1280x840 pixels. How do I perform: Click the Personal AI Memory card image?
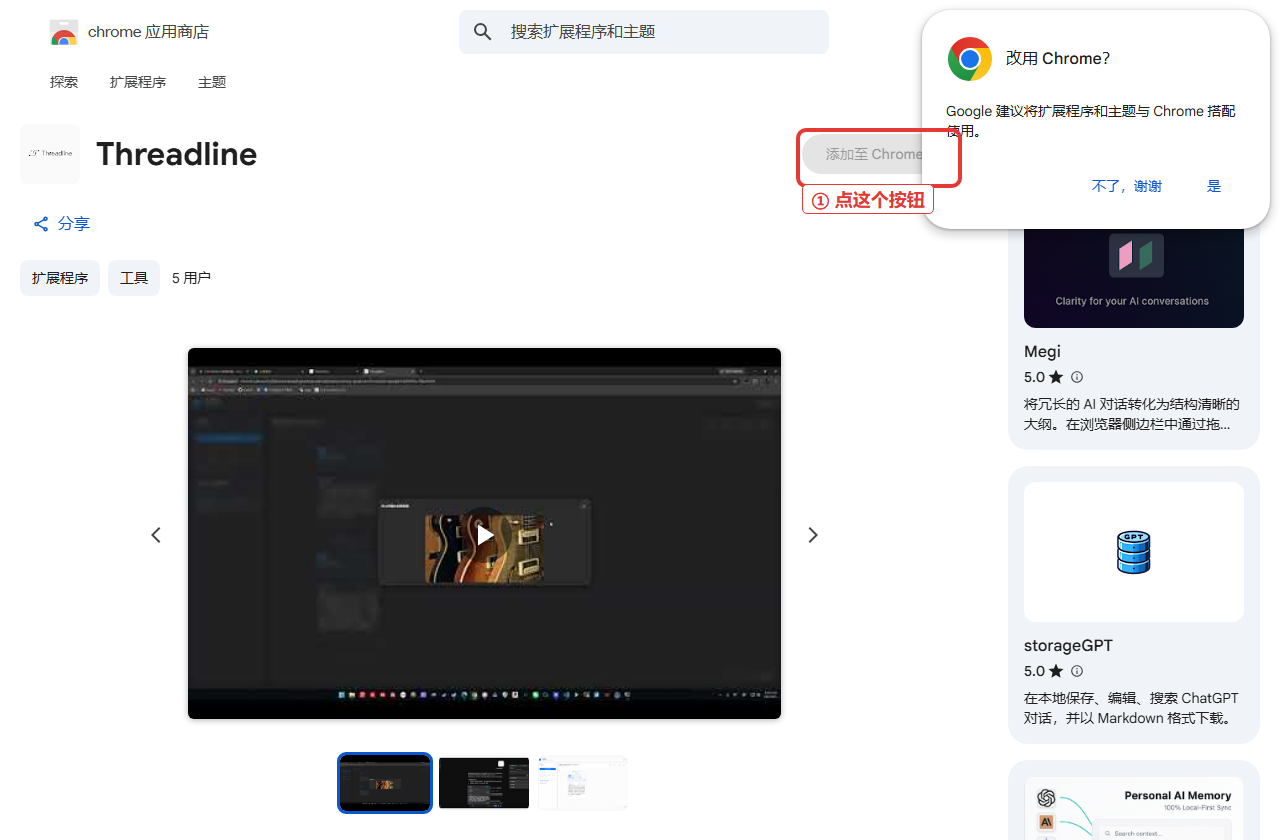tap(1134, 808)
